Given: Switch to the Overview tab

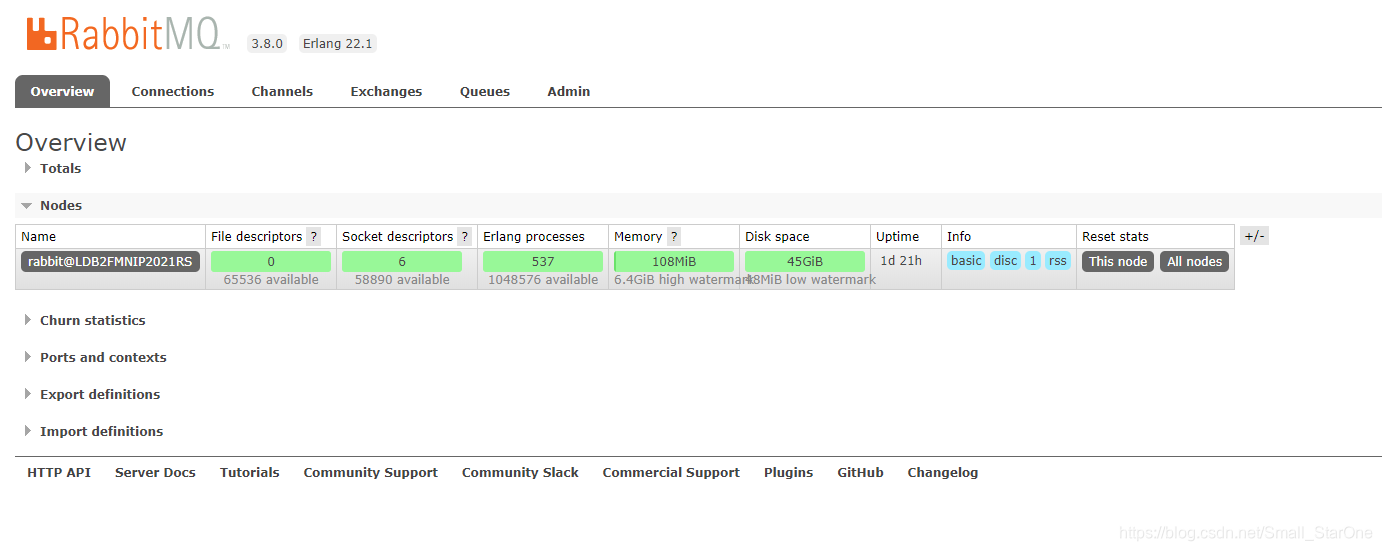Looking at the screenshot, I should (62, 91).
